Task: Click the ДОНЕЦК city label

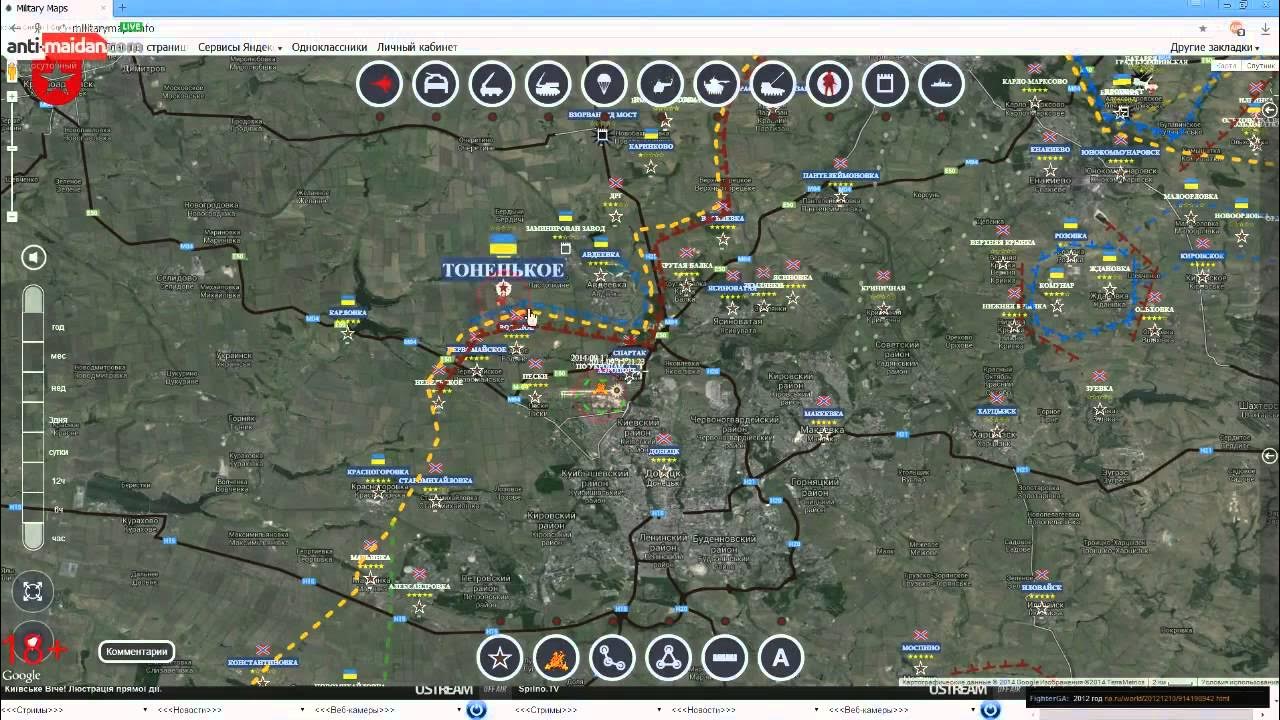Action: pyautogui.click(x=663, y=451)
